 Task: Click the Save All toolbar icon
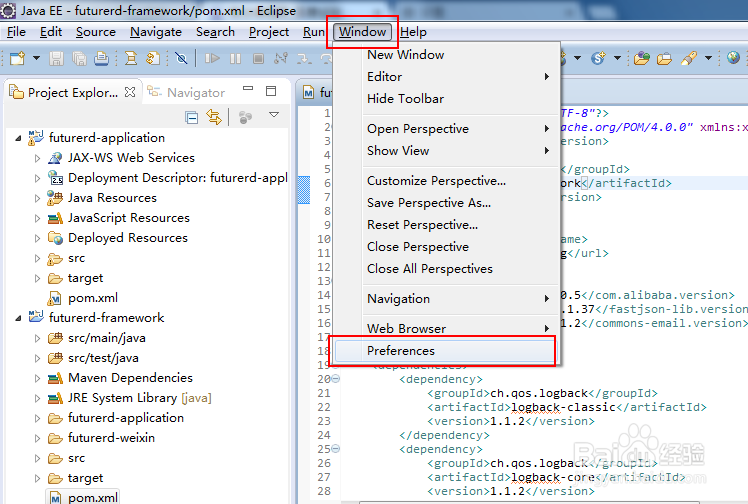pyautogui.click(x=79, y=59)
